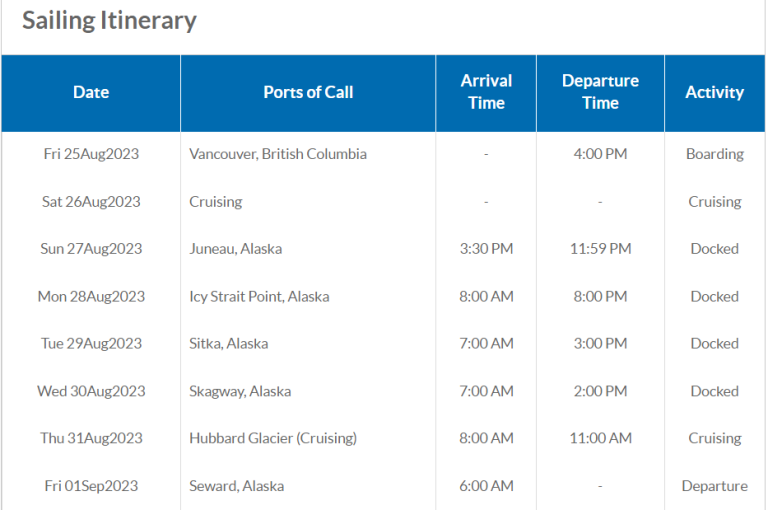Image resolution: width=768 pixels, height=510 pixels.
Task: Click the 11:59 PM departure time
Action: [x=600, y=249]
